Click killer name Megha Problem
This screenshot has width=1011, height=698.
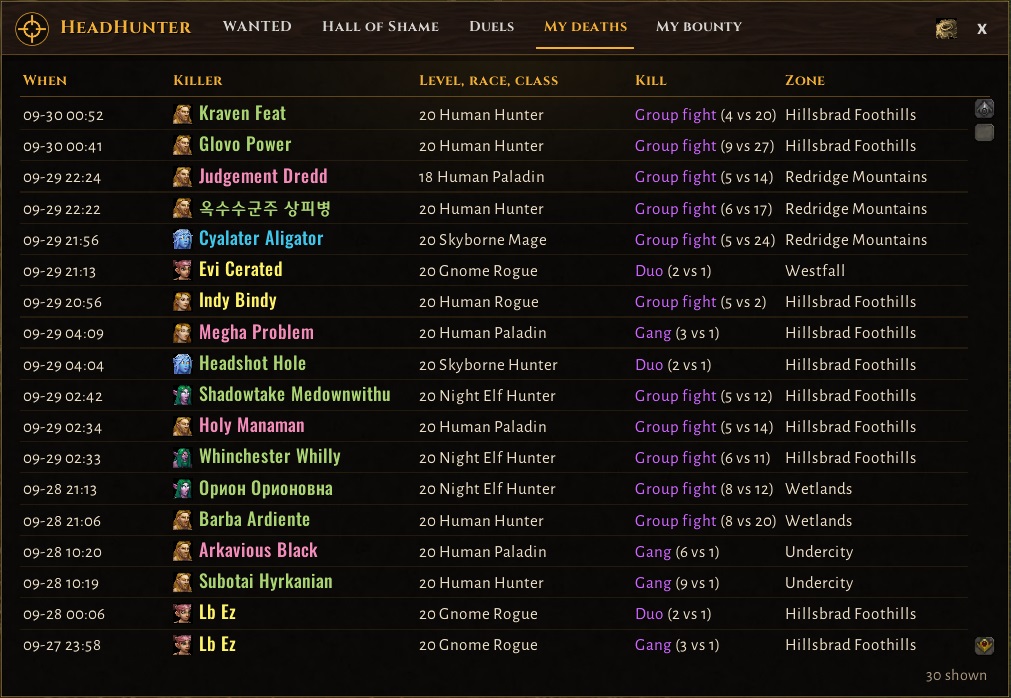[256, 333]
